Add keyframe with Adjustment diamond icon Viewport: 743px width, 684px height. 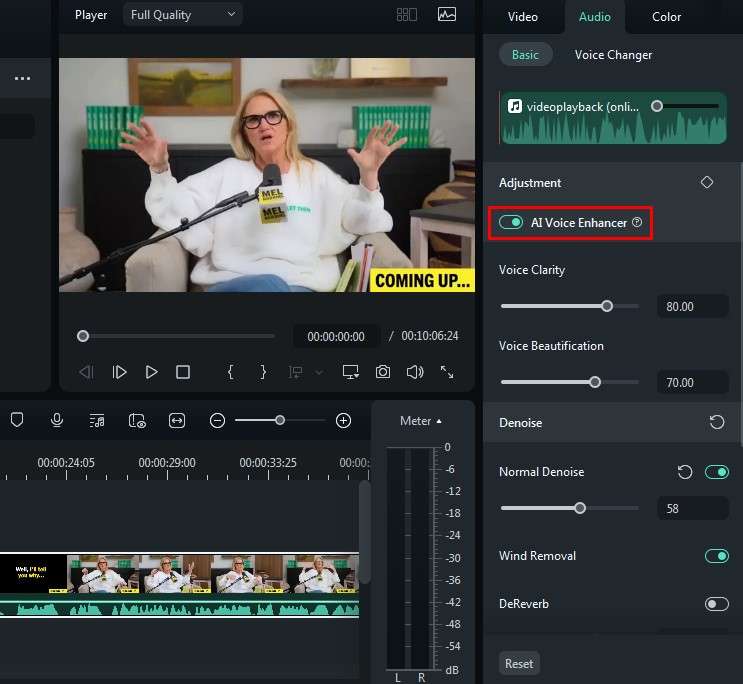pos(707,182)
